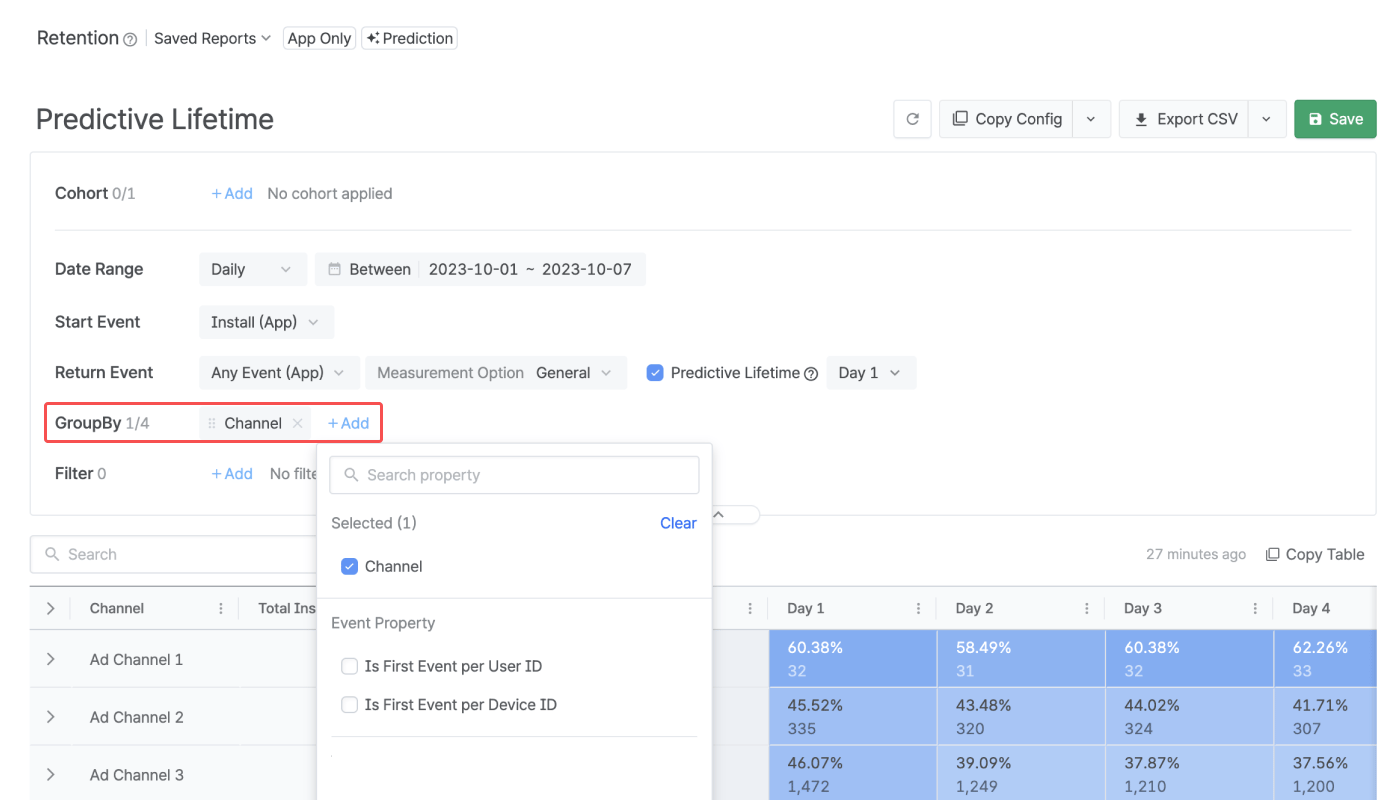
Task: Click the 39.09% Day 2 cell
Action: coord(1021,773)
